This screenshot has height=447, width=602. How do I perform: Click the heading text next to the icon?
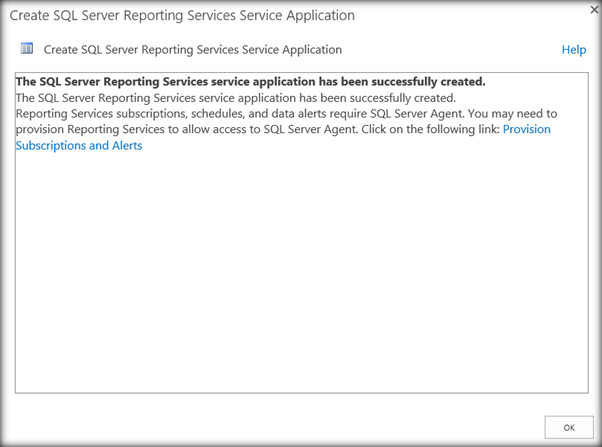tap(193, 50)
